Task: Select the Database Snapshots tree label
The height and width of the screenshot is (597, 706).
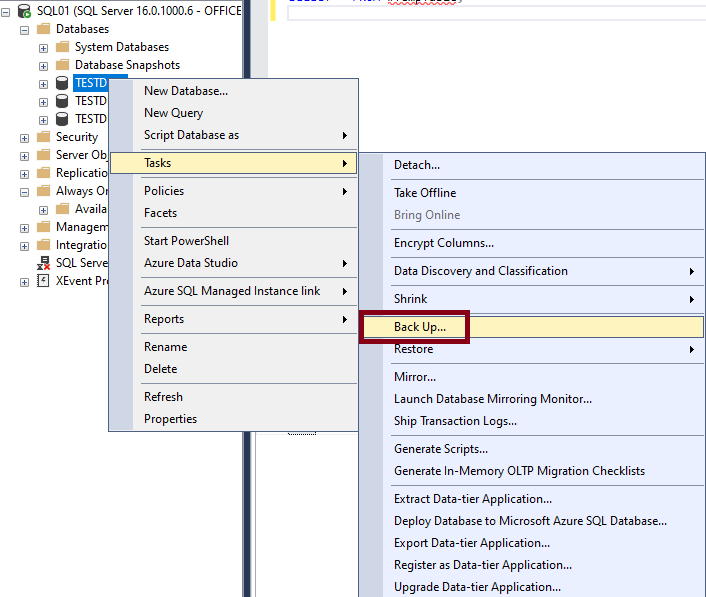Action: tap(127, 65)
